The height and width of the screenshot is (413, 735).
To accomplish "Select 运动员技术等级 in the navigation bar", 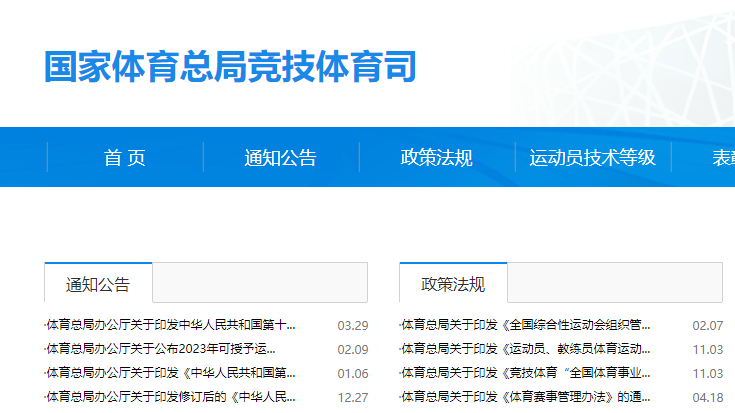I will pos(592,157).
